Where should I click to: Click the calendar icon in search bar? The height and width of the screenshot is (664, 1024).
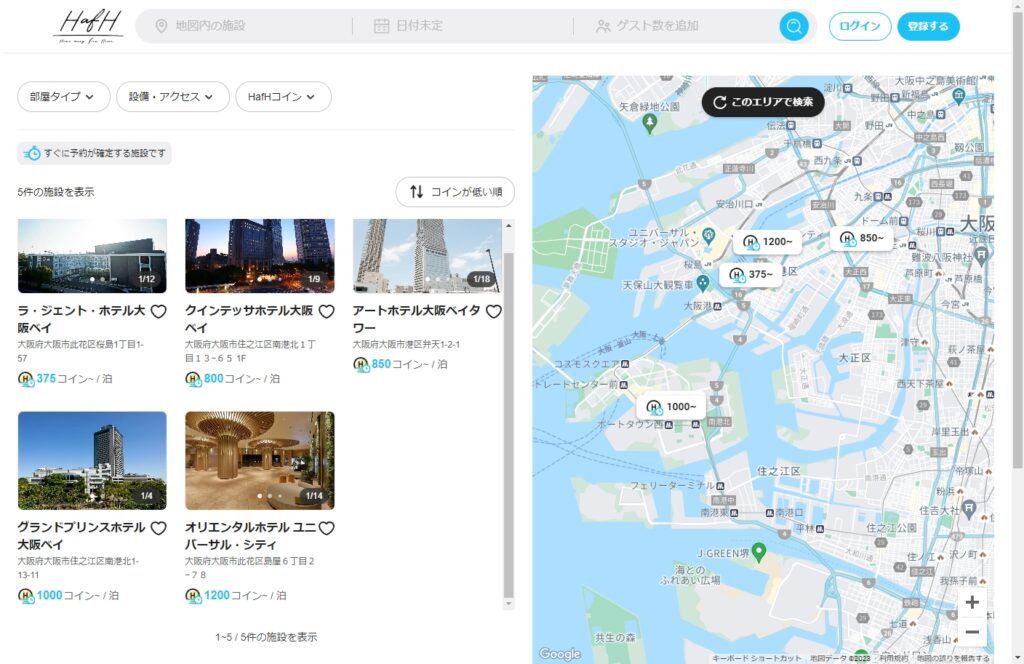[x=381, y=26]
